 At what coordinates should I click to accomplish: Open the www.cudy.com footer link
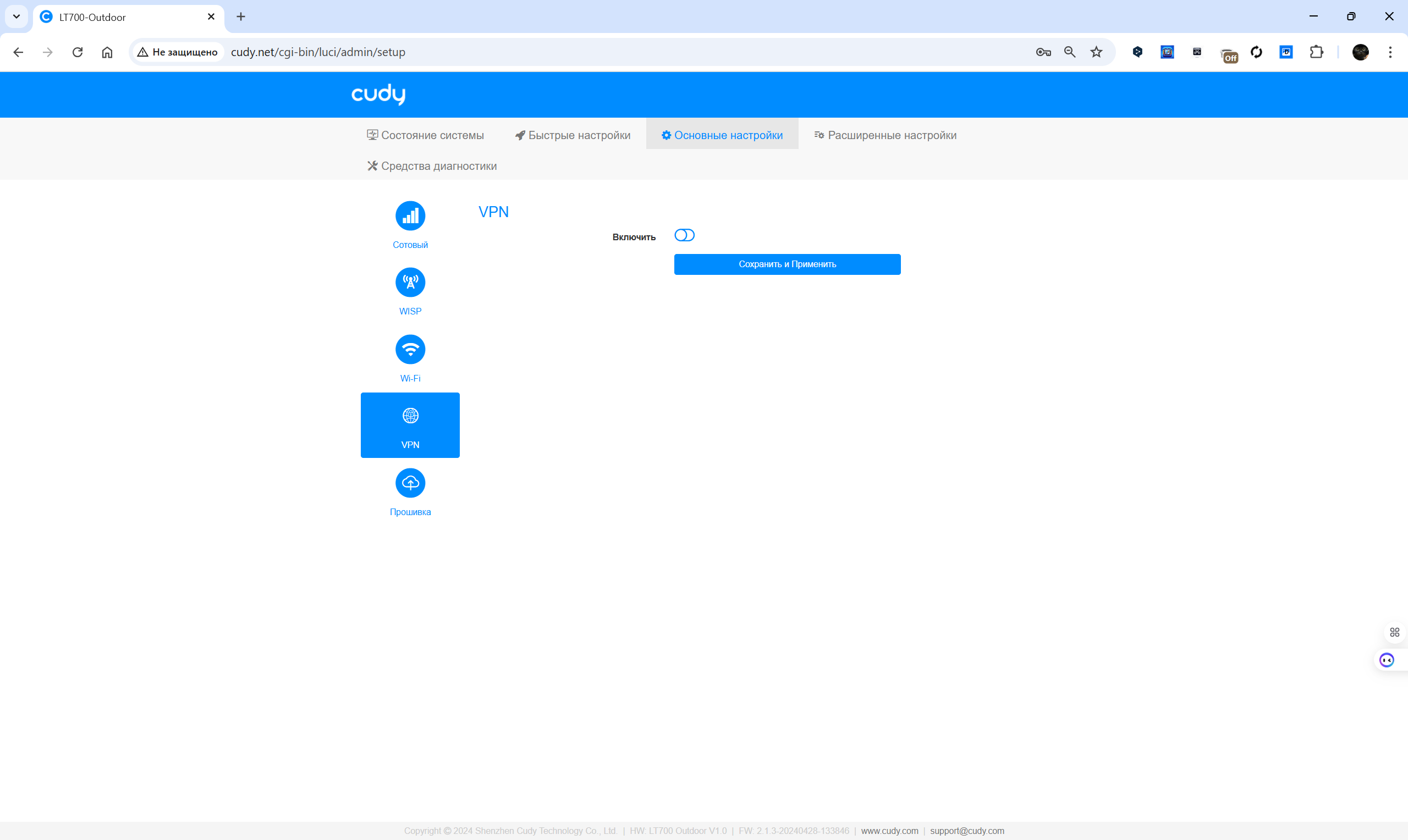coord(889,830)
